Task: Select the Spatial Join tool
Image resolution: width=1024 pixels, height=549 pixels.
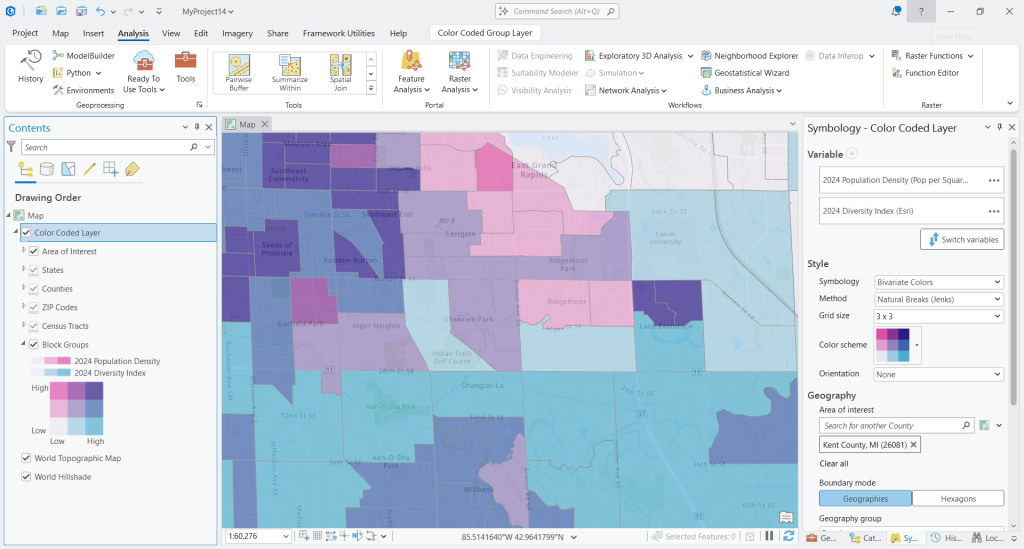Action: (340, 72)
